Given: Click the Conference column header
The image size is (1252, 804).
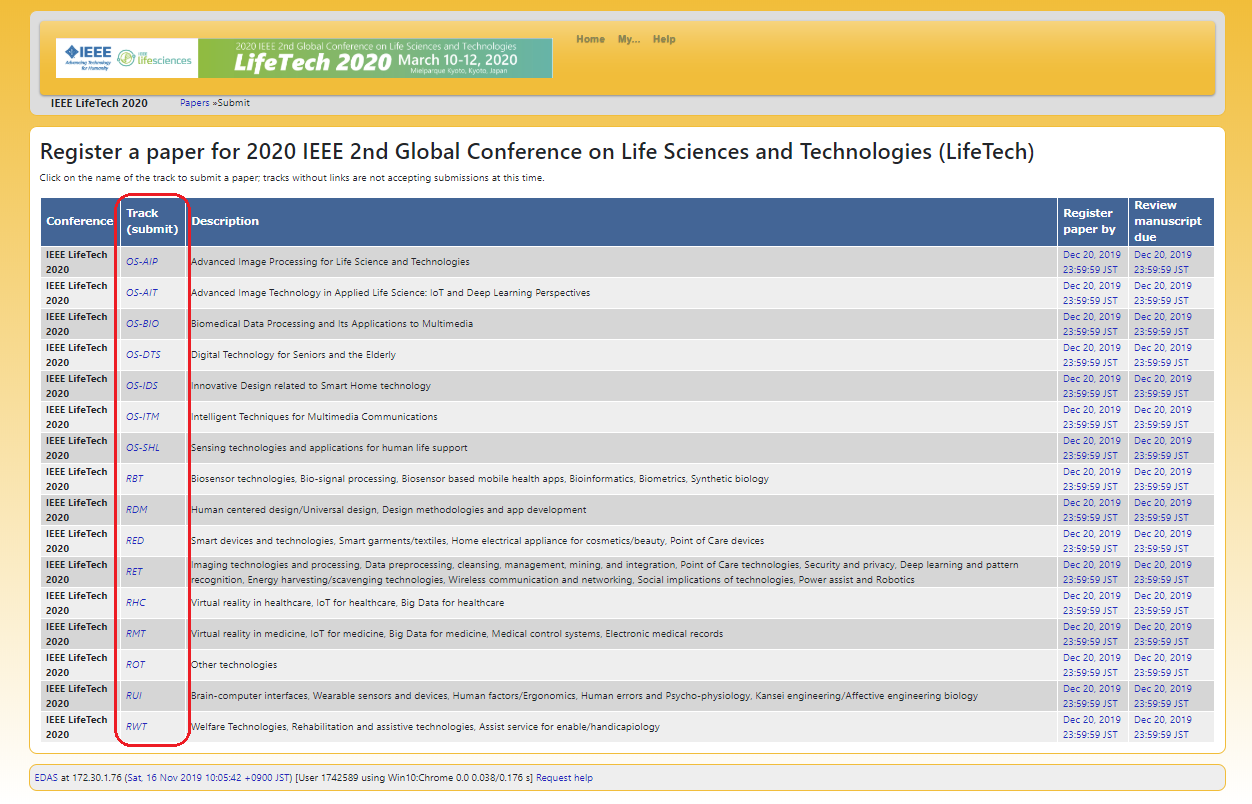Looking at the screenshot, I should [x=80, y=222].
